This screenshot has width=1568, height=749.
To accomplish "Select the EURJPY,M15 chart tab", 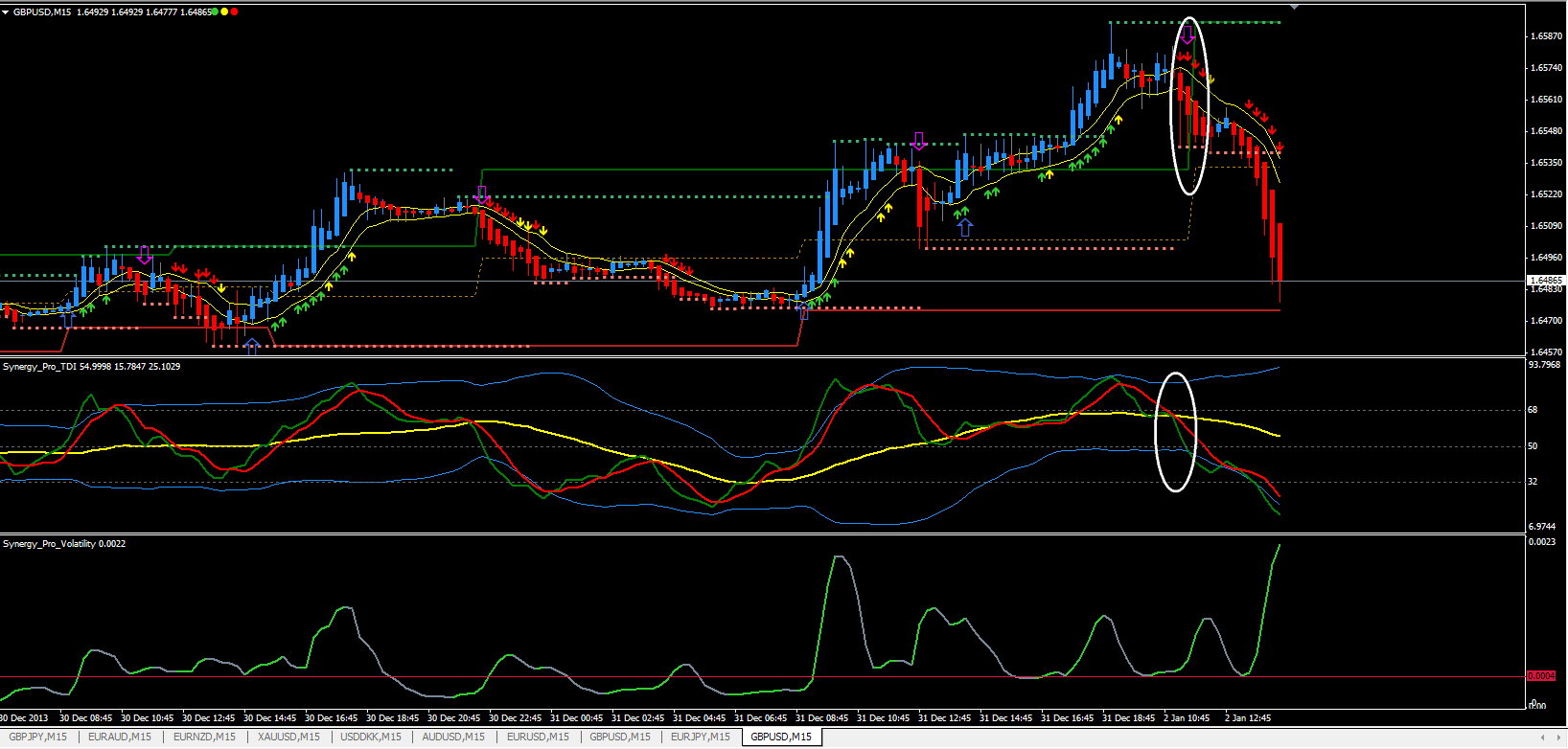I will click(701, 738).
